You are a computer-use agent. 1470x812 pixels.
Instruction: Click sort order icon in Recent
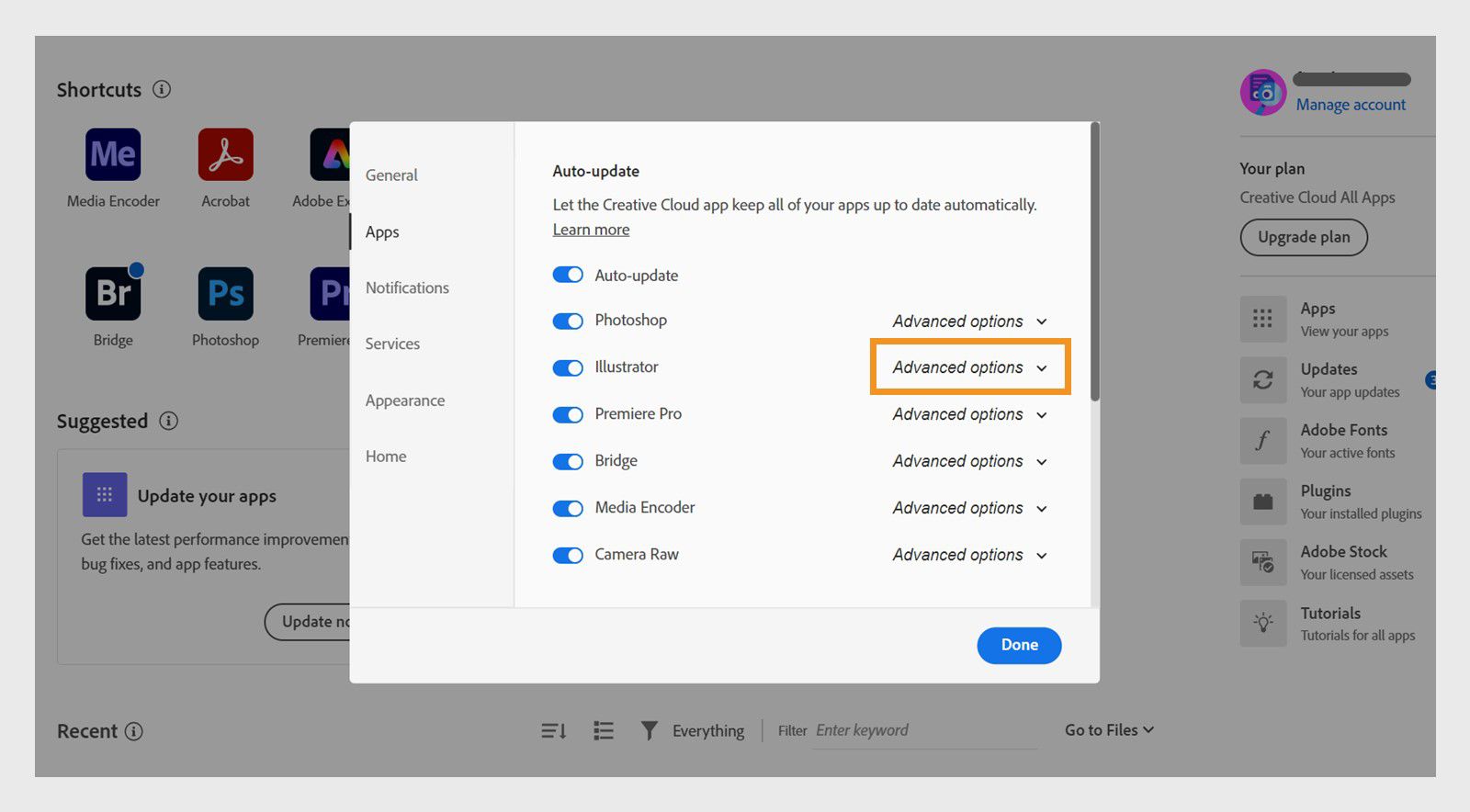click(x=553, y=731)
